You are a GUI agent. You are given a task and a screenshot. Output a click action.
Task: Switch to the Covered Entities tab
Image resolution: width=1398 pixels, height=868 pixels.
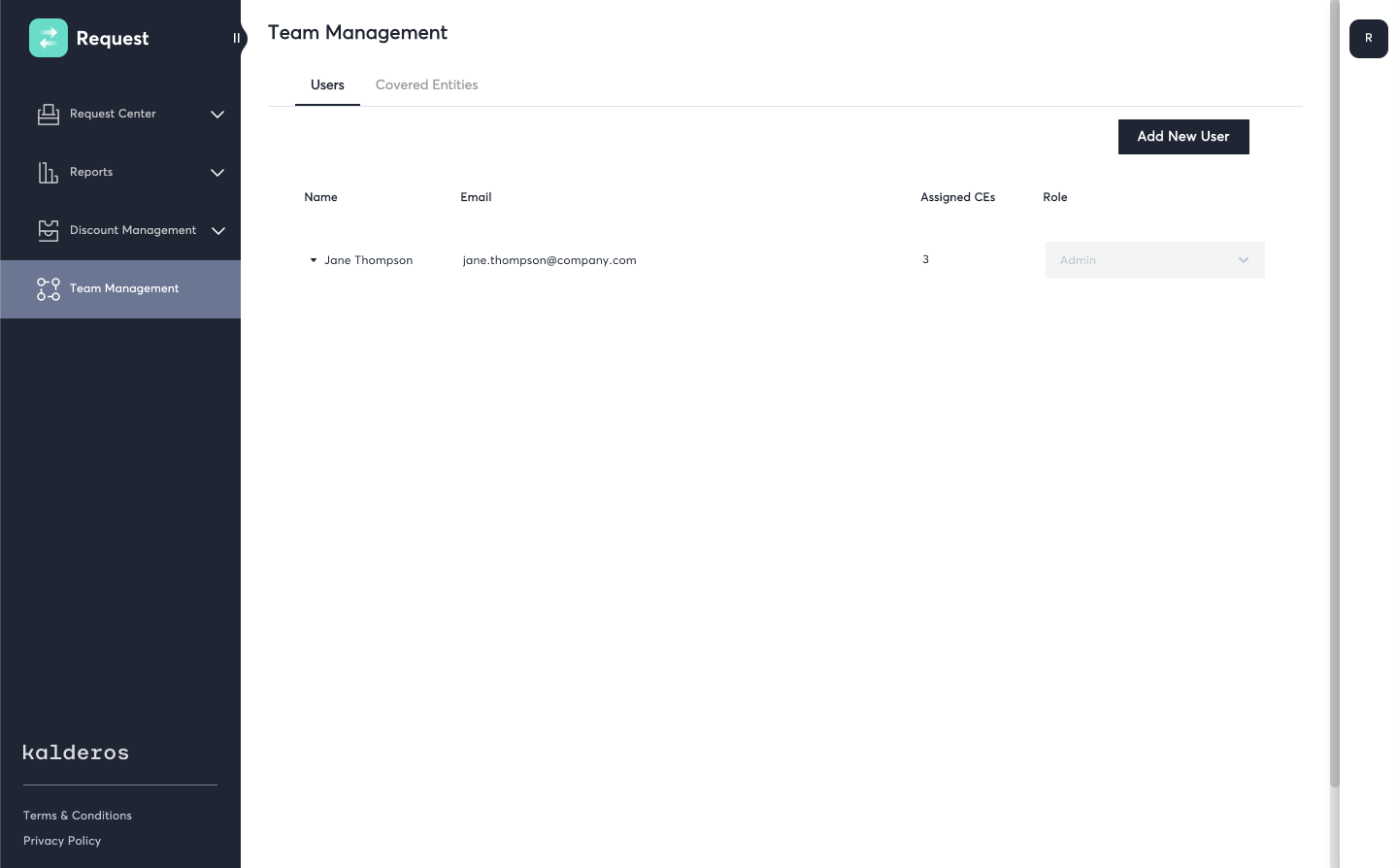(426, 85)
